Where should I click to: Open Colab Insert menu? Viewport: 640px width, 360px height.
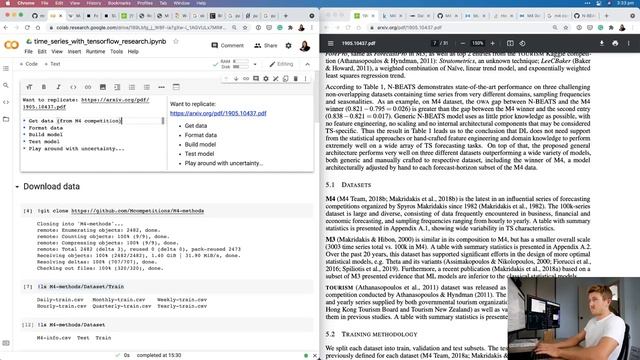pyautogui.click(x=74, y=52)
